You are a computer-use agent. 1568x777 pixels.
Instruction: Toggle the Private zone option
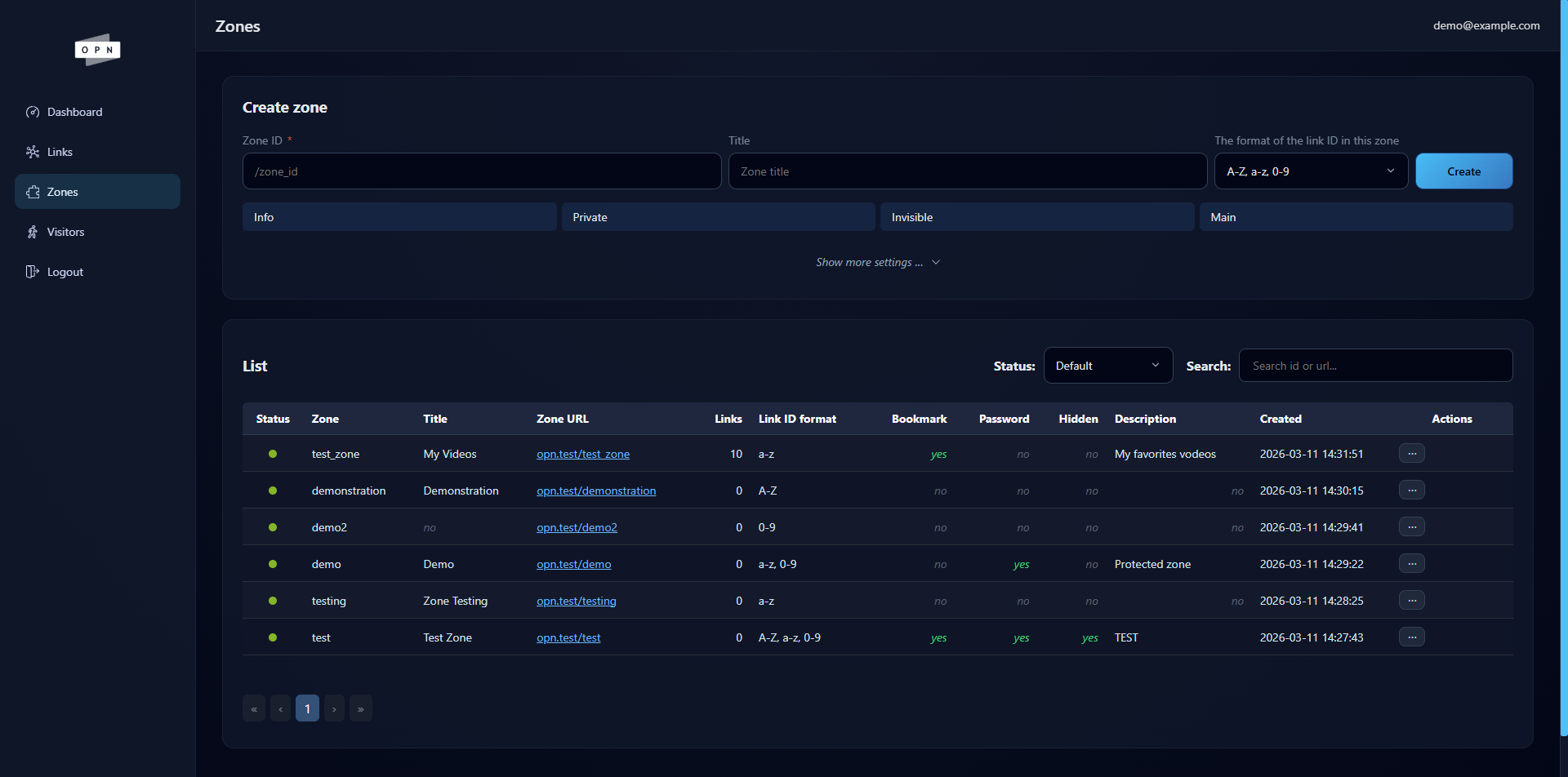tap(718, 217)
